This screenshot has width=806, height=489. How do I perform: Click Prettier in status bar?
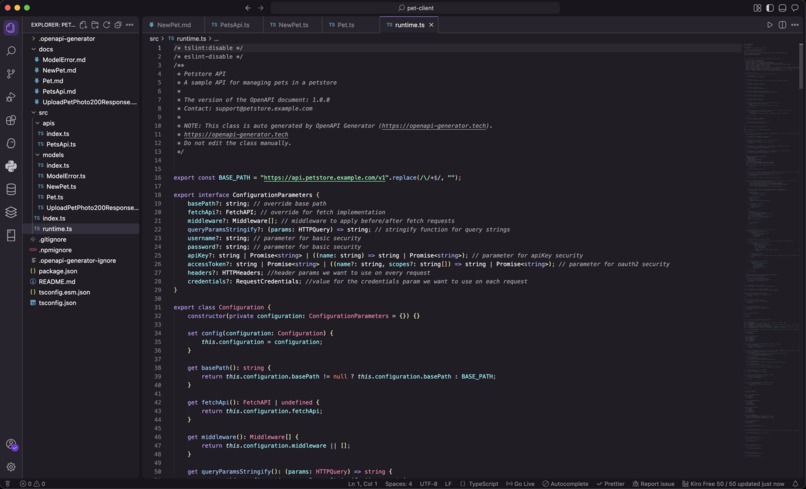point(610,484)
